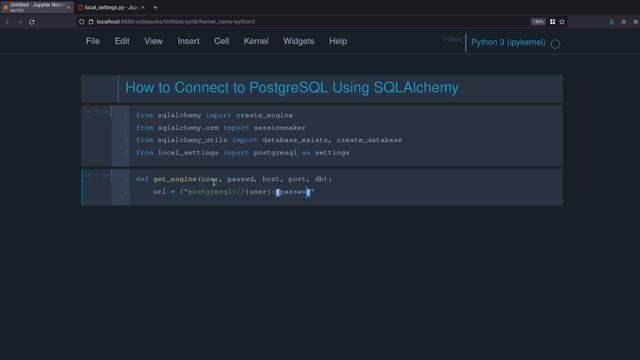Image resolution: width=640 pixels, height=360 pixels.
Task: Open the browser downloads arrow icon
Action: [x=611, y=22]
